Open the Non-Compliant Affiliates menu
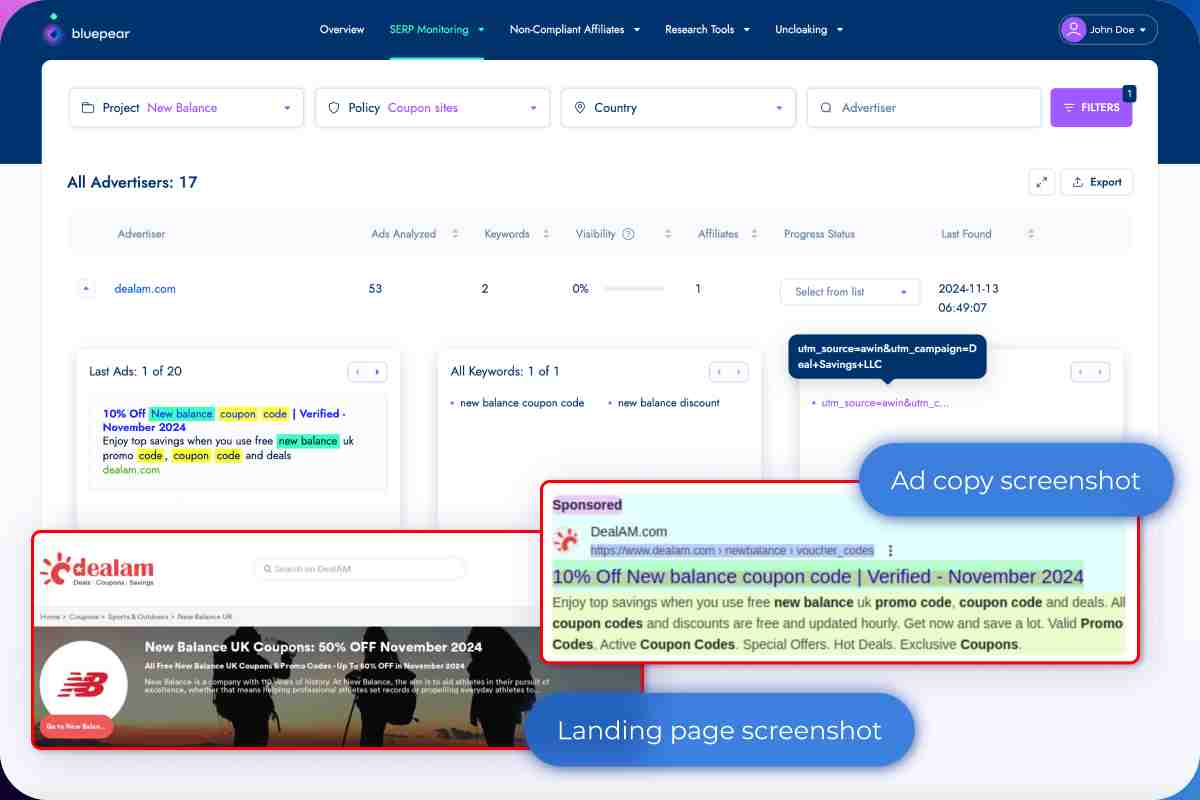The width and height of the screenshot is (1200, 800). pos(575,29)
